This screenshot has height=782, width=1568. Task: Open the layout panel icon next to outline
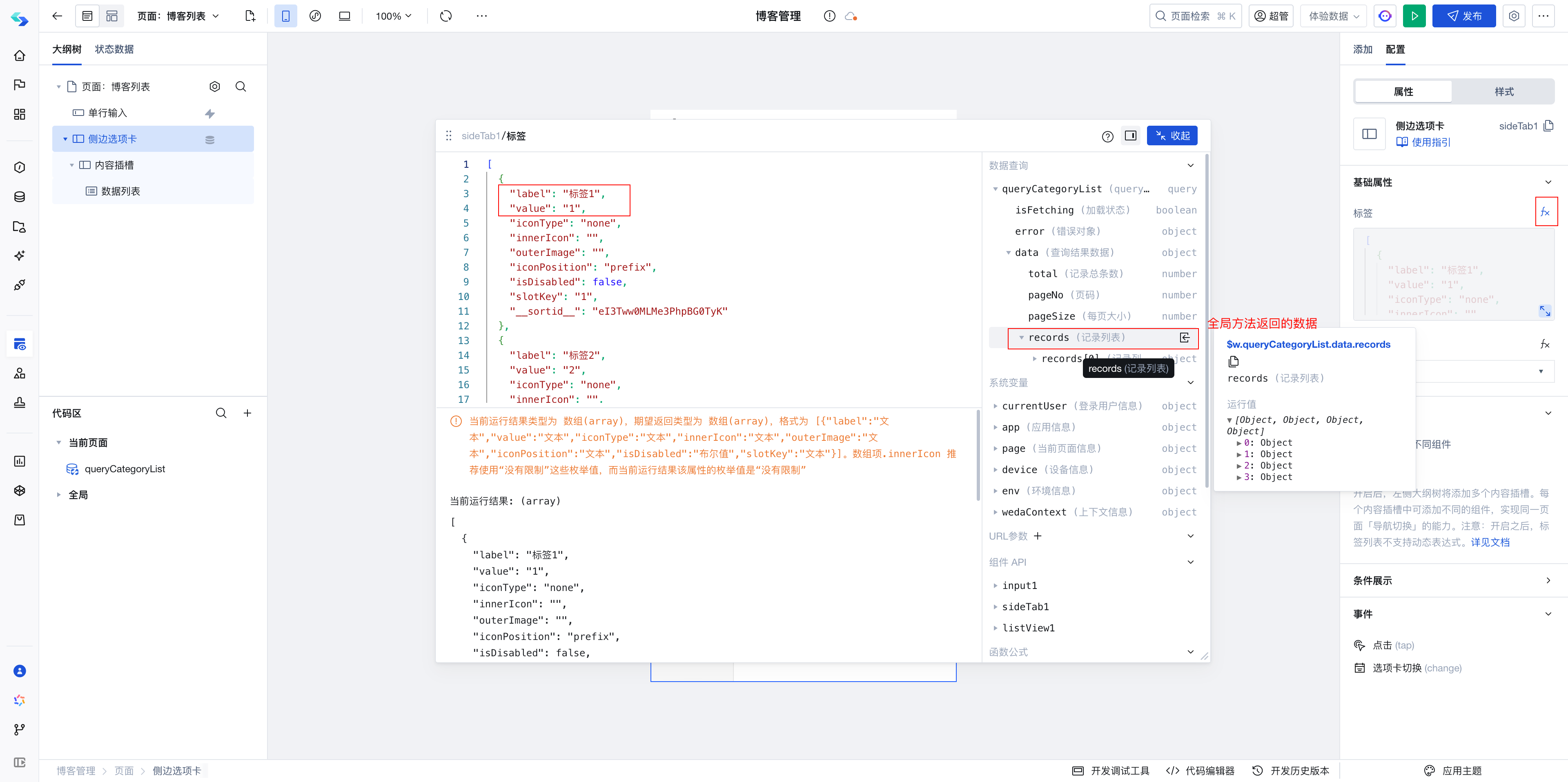pyautogui.click(x=112, y=16)
